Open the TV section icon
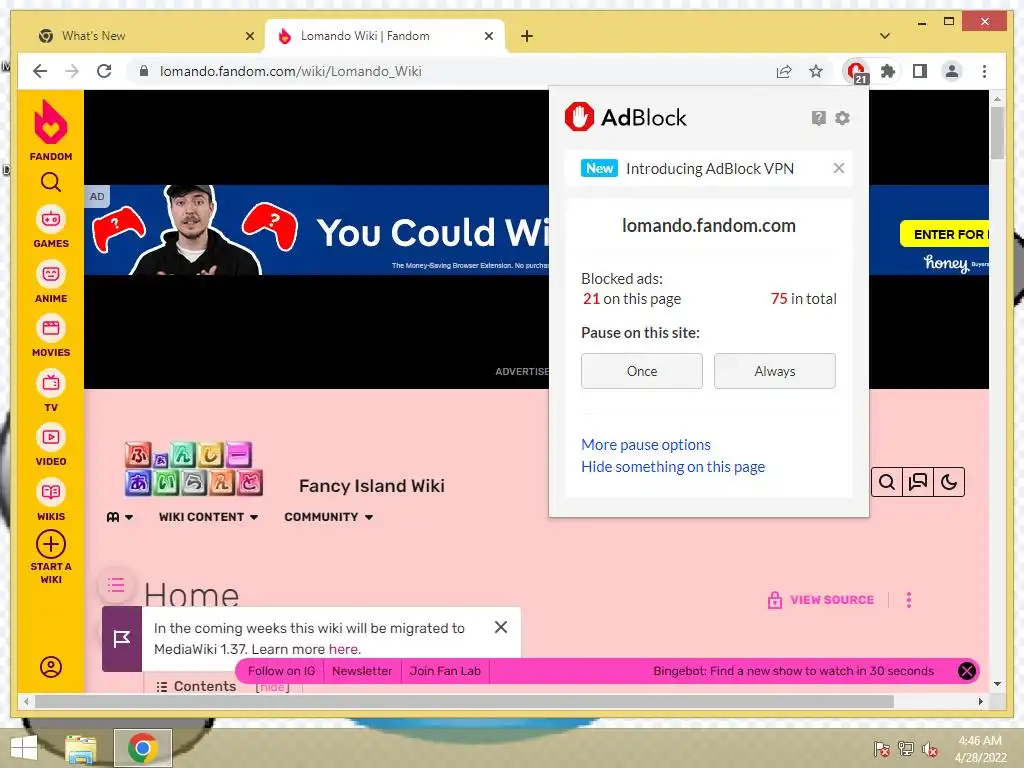This screenshot has width=1024, height=768. click(51, 383)
